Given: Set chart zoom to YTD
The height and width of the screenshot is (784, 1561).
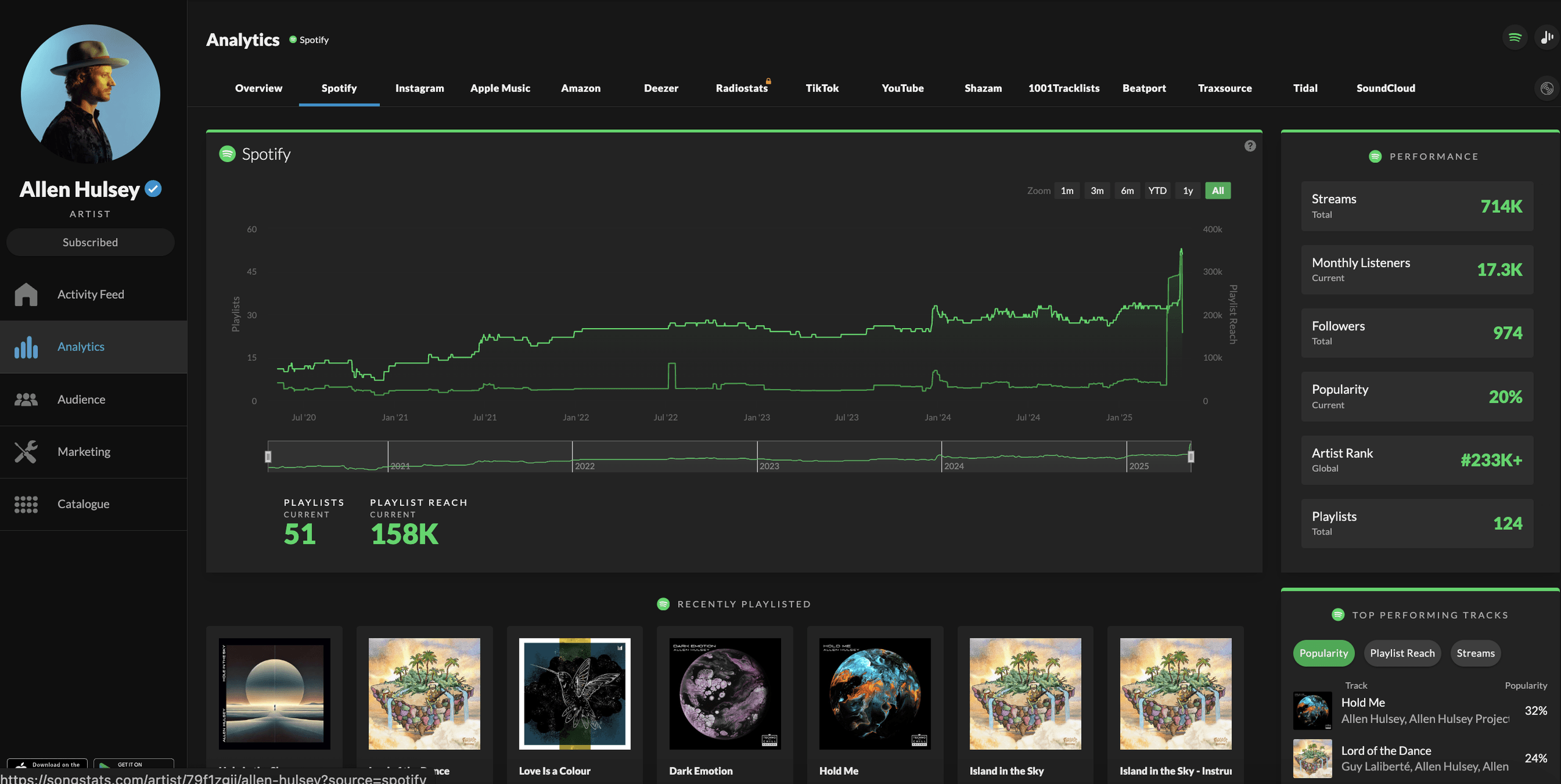Looking at the screenshot, I should pyautogui.click(x=1157, y=191).
